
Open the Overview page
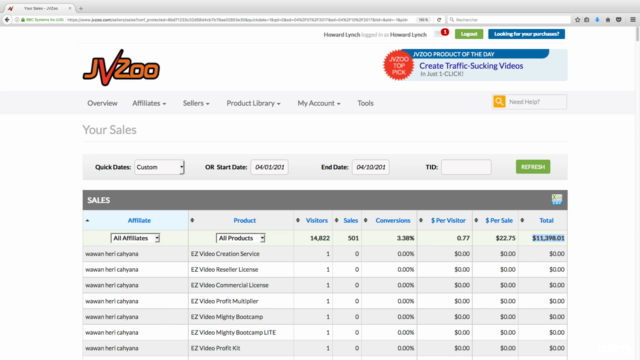pos(102,103)
